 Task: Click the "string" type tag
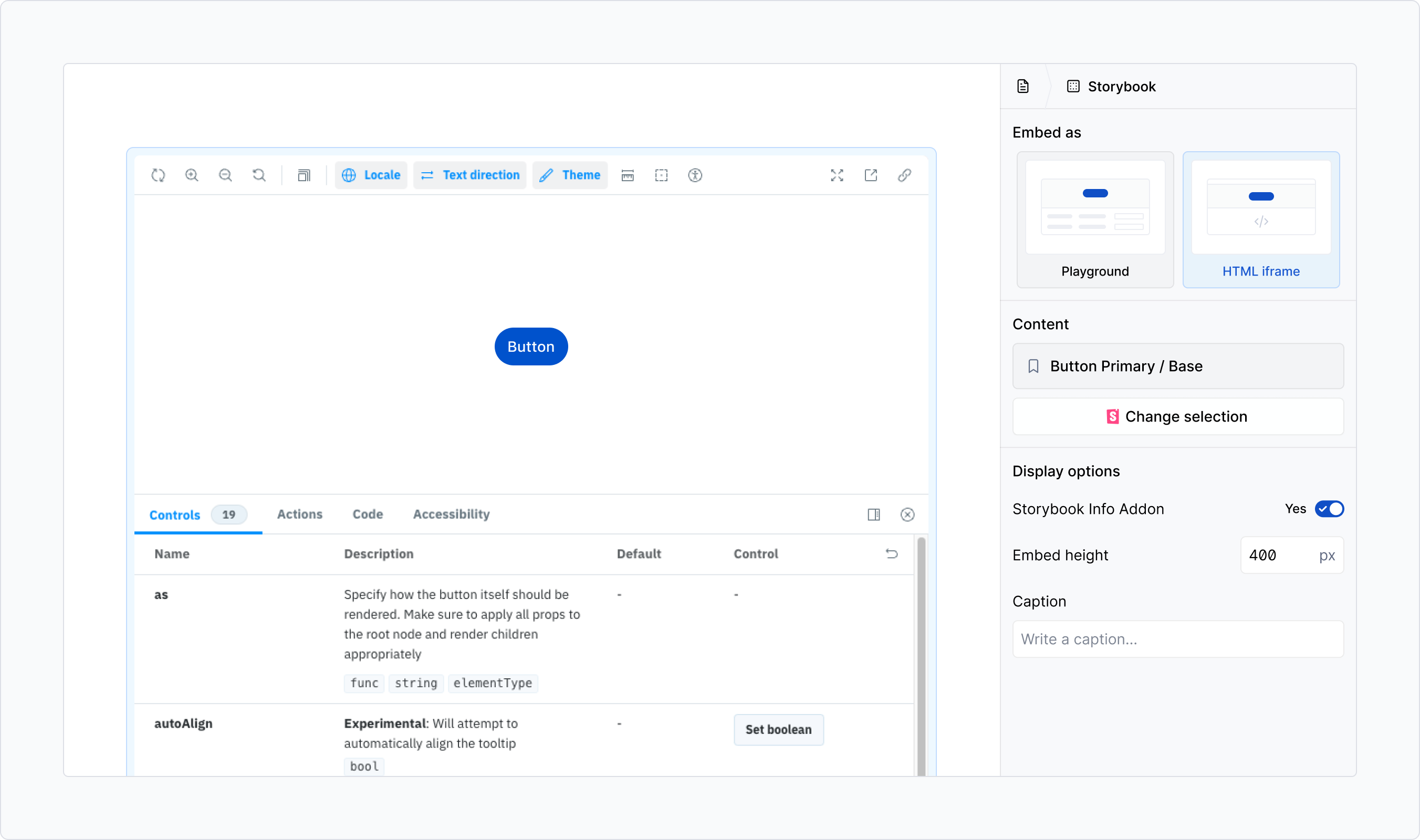point(416,683)
